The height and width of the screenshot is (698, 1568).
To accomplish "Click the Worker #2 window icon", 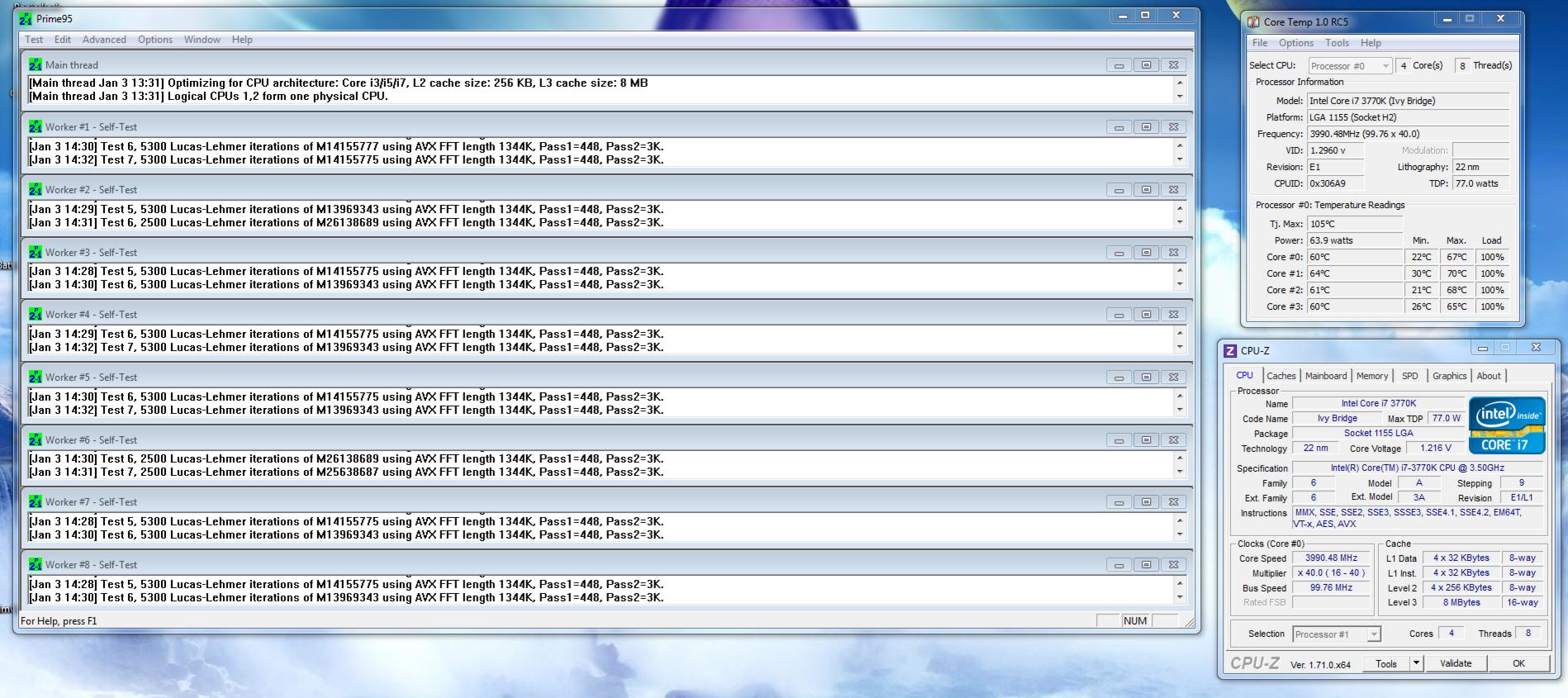I will click(36, 189).
